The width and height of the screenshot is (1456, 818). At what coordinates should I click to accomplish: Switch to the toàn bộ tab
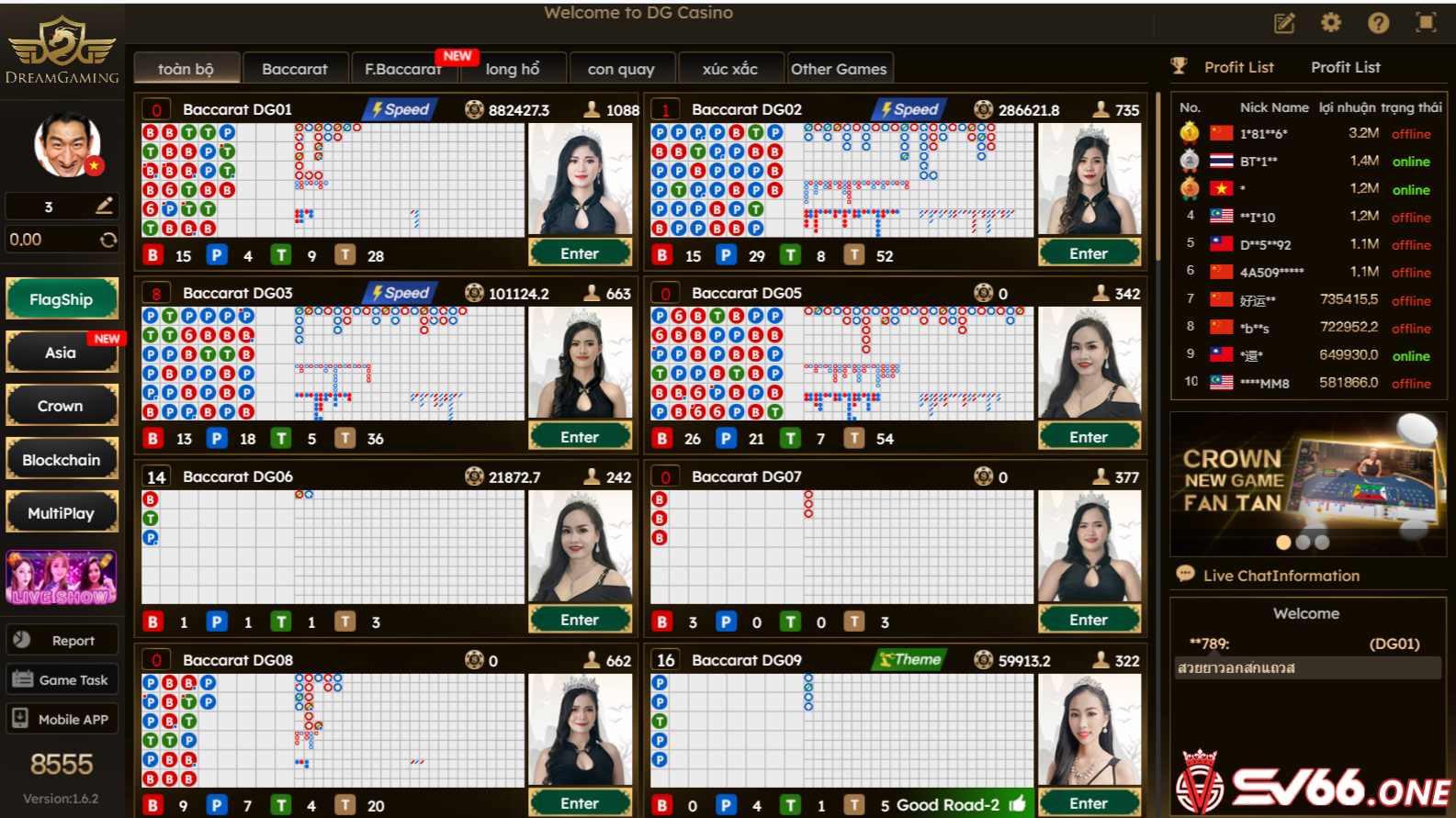[x=186, y=69]
